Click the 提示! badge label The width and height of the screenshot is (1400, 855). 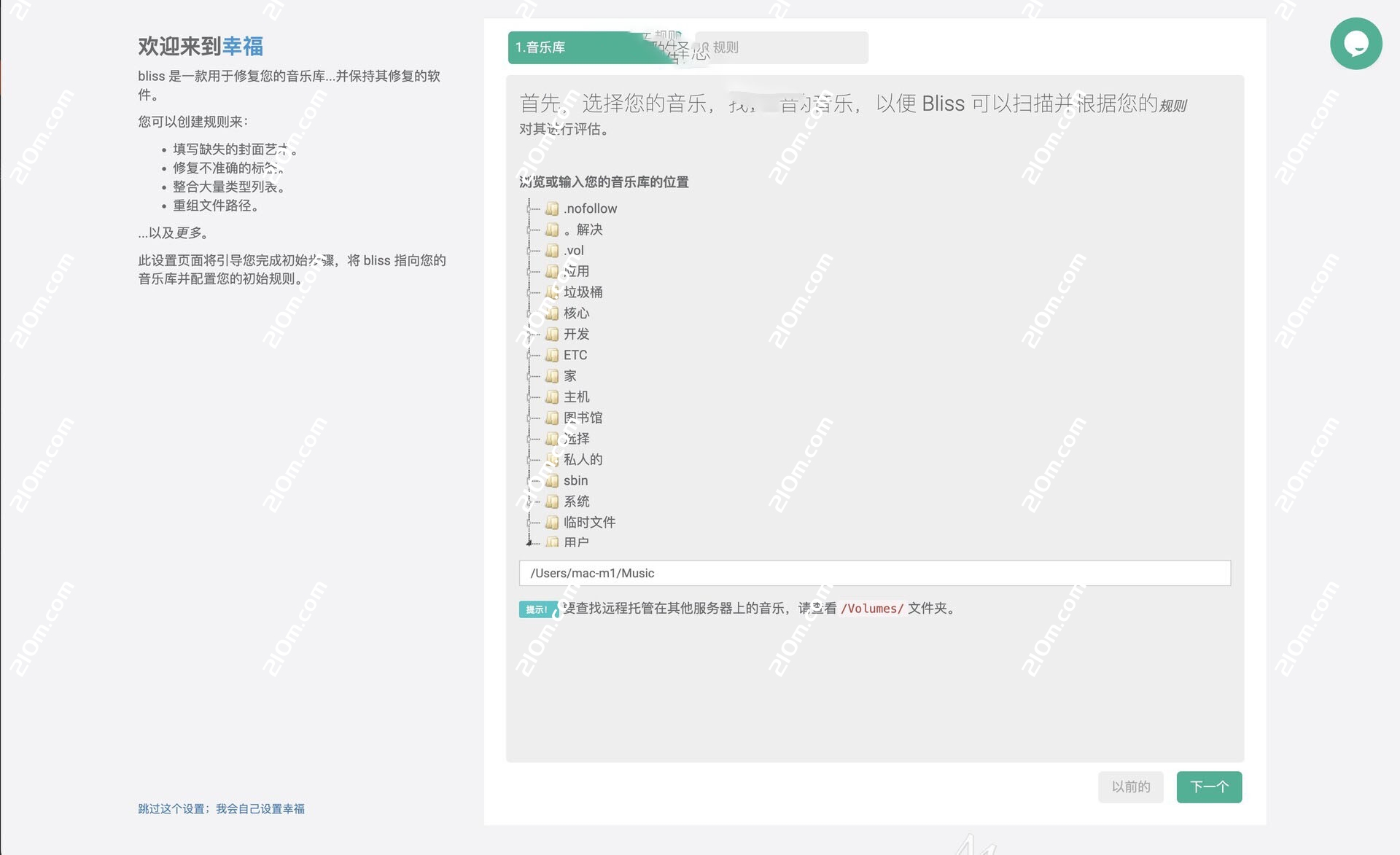(x=537, y=609)
